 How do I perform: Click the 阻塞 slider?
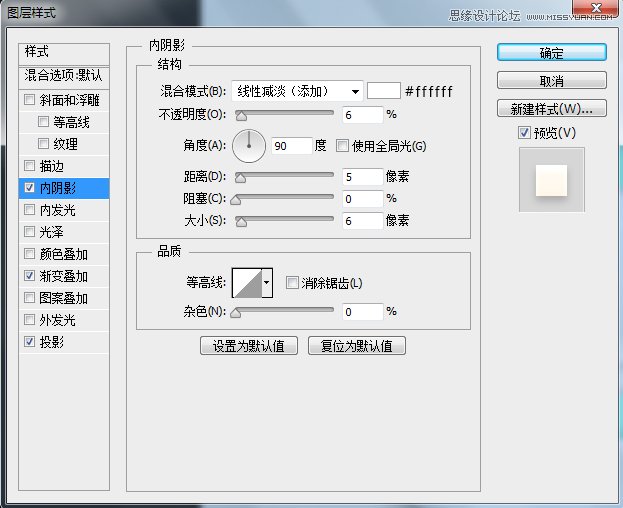tap(283, 199)
